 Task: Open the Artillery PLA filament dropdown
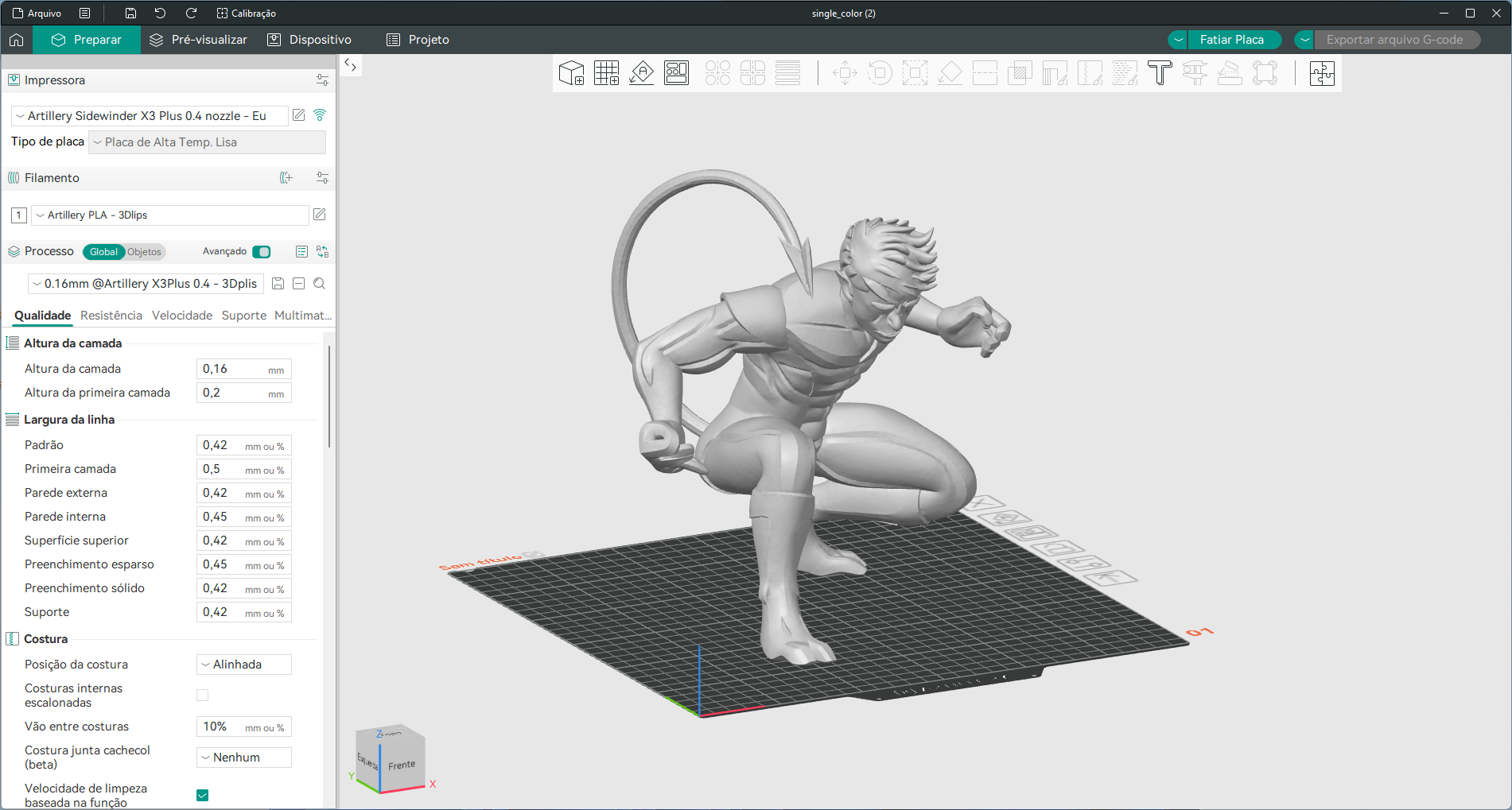tap(169, 215)
